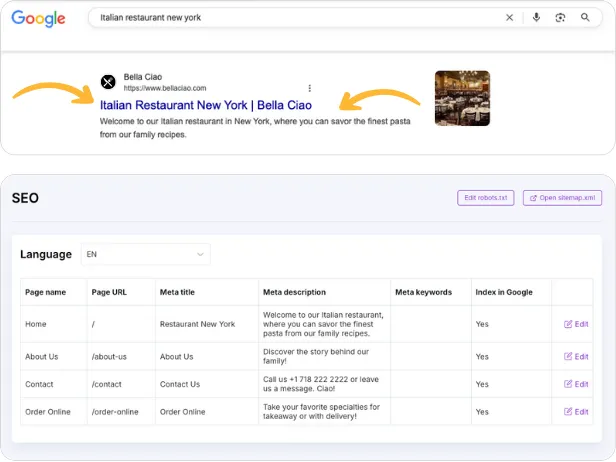Viewport: 616px width, 462px height.
Task: Click the https://www.bellaciao.com URL
Action: (x=165, y=88)
